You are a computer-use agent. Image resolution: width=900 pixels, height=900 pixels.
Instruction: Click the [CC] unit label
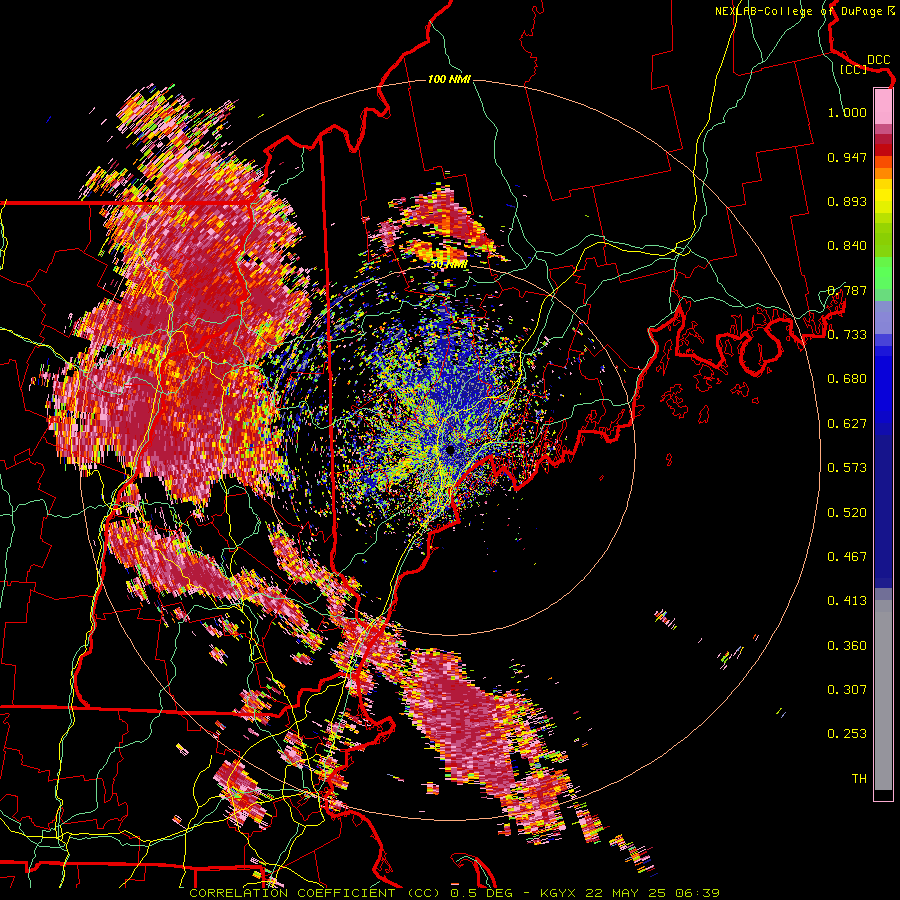pyautogui.click(x=853, y=69)
